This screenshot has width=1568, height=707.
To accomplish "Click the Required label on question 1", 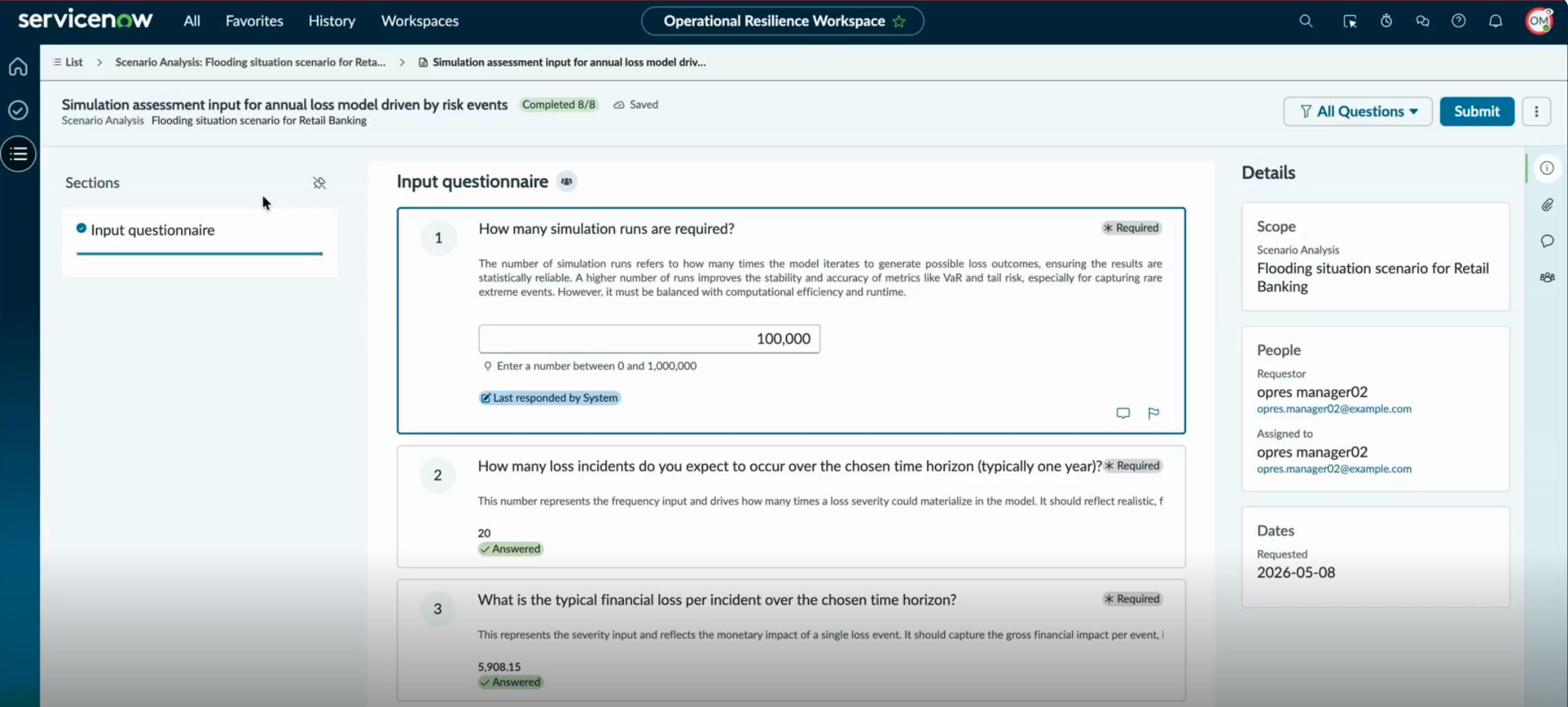I will [1132, 228].
